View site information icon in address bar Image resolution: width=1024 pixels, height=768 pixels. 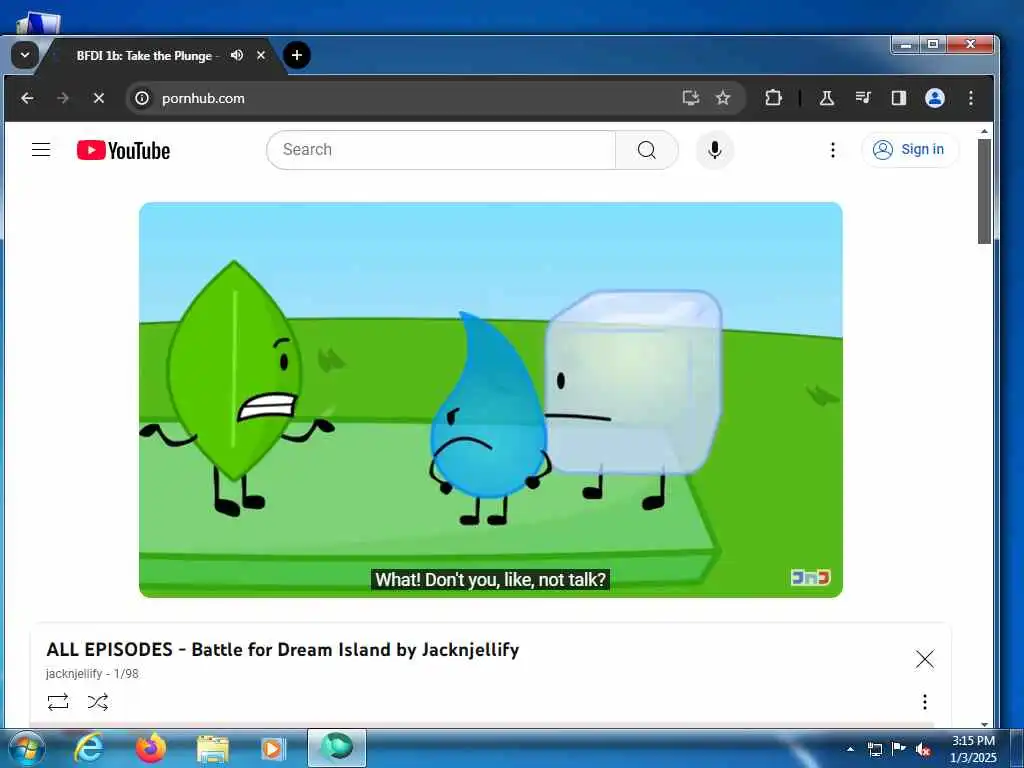[142, 98]
